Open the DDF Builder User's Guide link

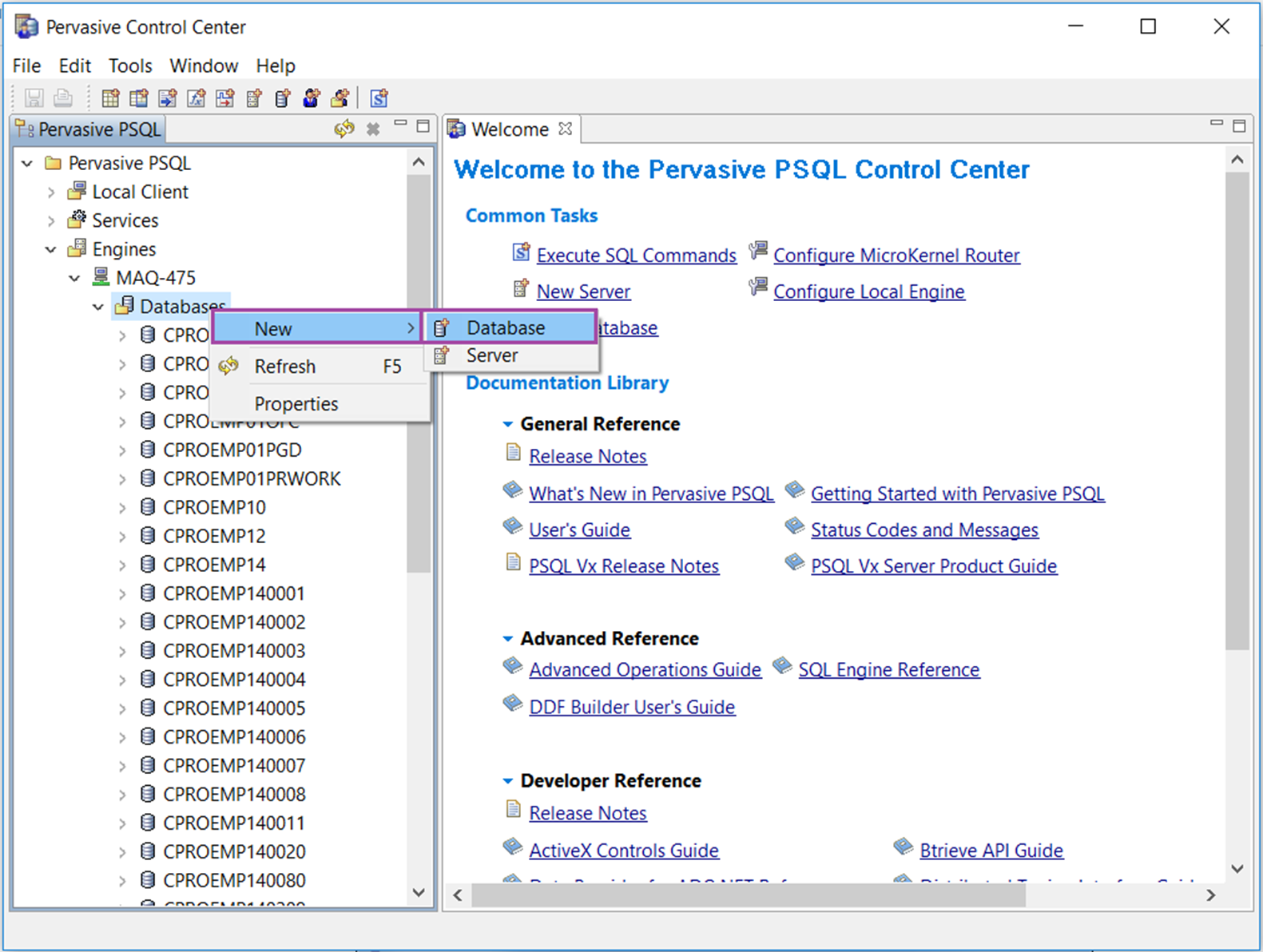[632, 708]
